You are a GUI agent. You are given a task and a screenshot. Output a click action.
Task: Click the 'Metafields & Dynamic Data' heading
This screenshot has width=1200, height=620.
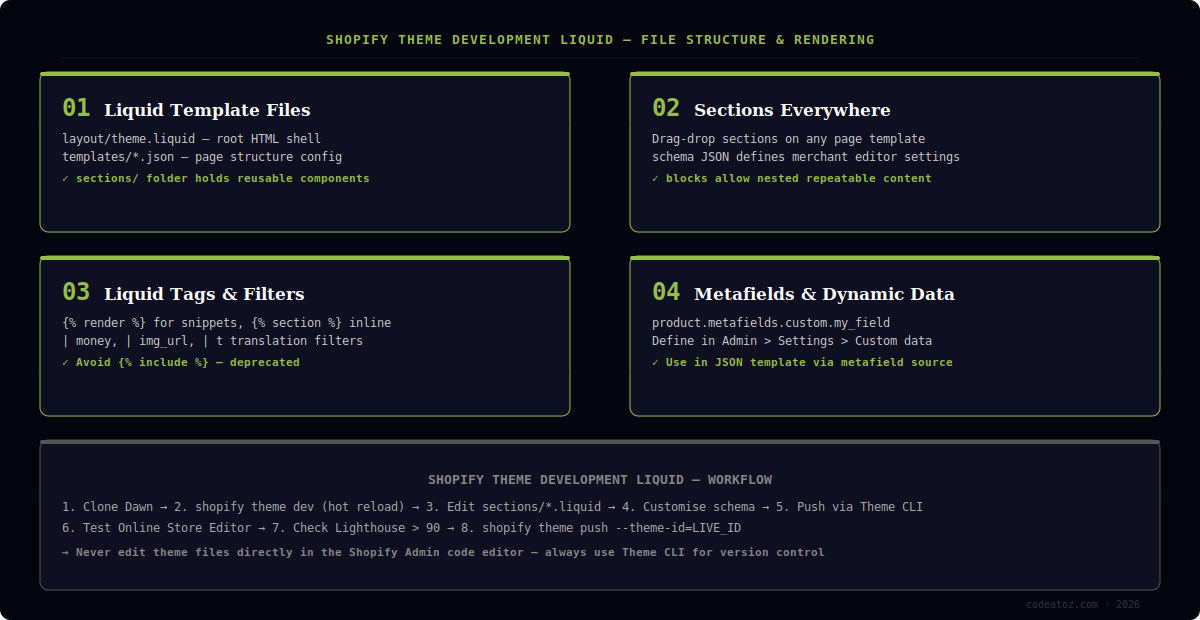(824, 294)
